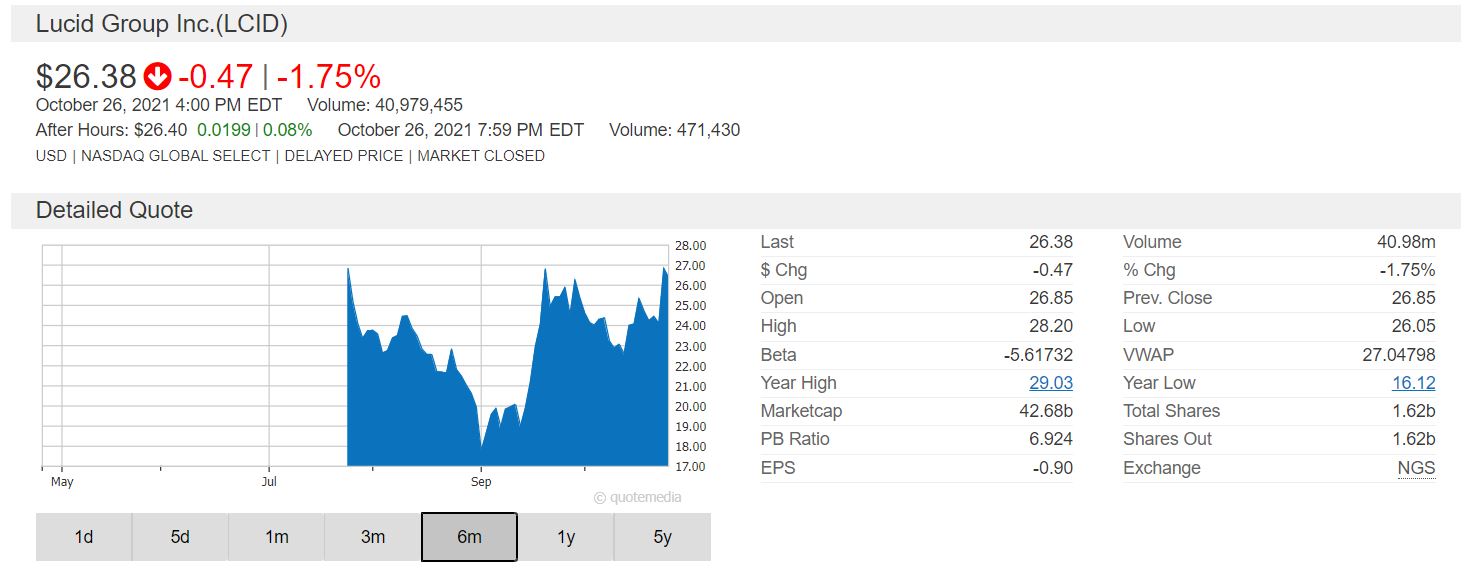Click the $26.38 last price
The height and width of the screenshot is (586, 1472).
tap(85, 77)
